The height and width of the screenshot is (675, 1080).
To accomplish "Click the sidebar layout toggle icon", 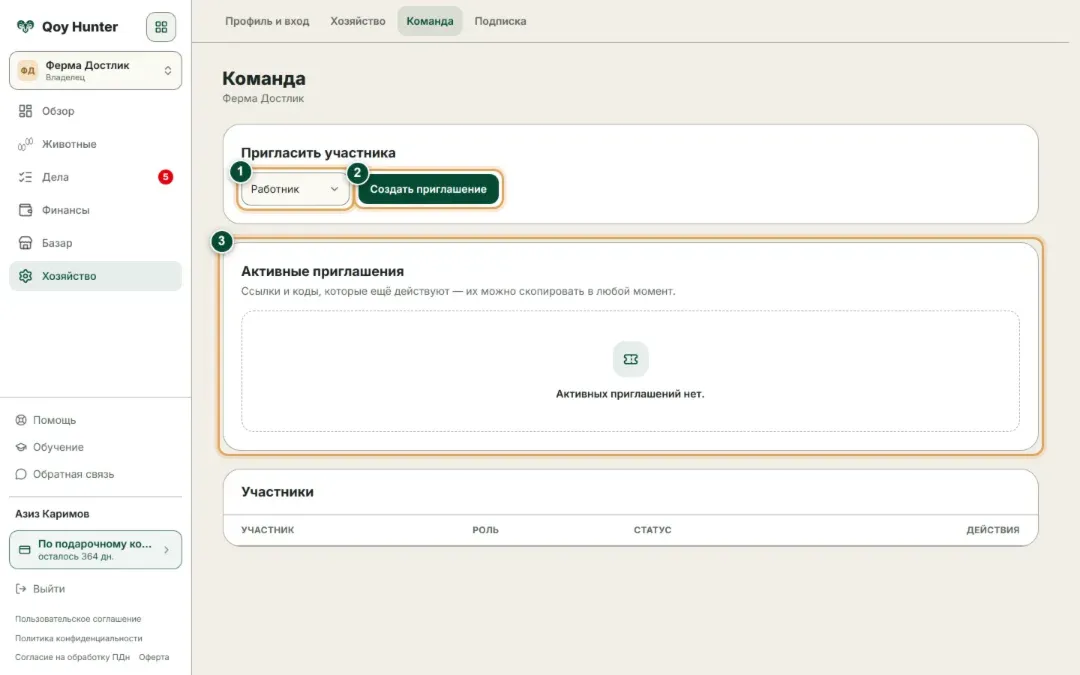I will (x=160, y=27).
